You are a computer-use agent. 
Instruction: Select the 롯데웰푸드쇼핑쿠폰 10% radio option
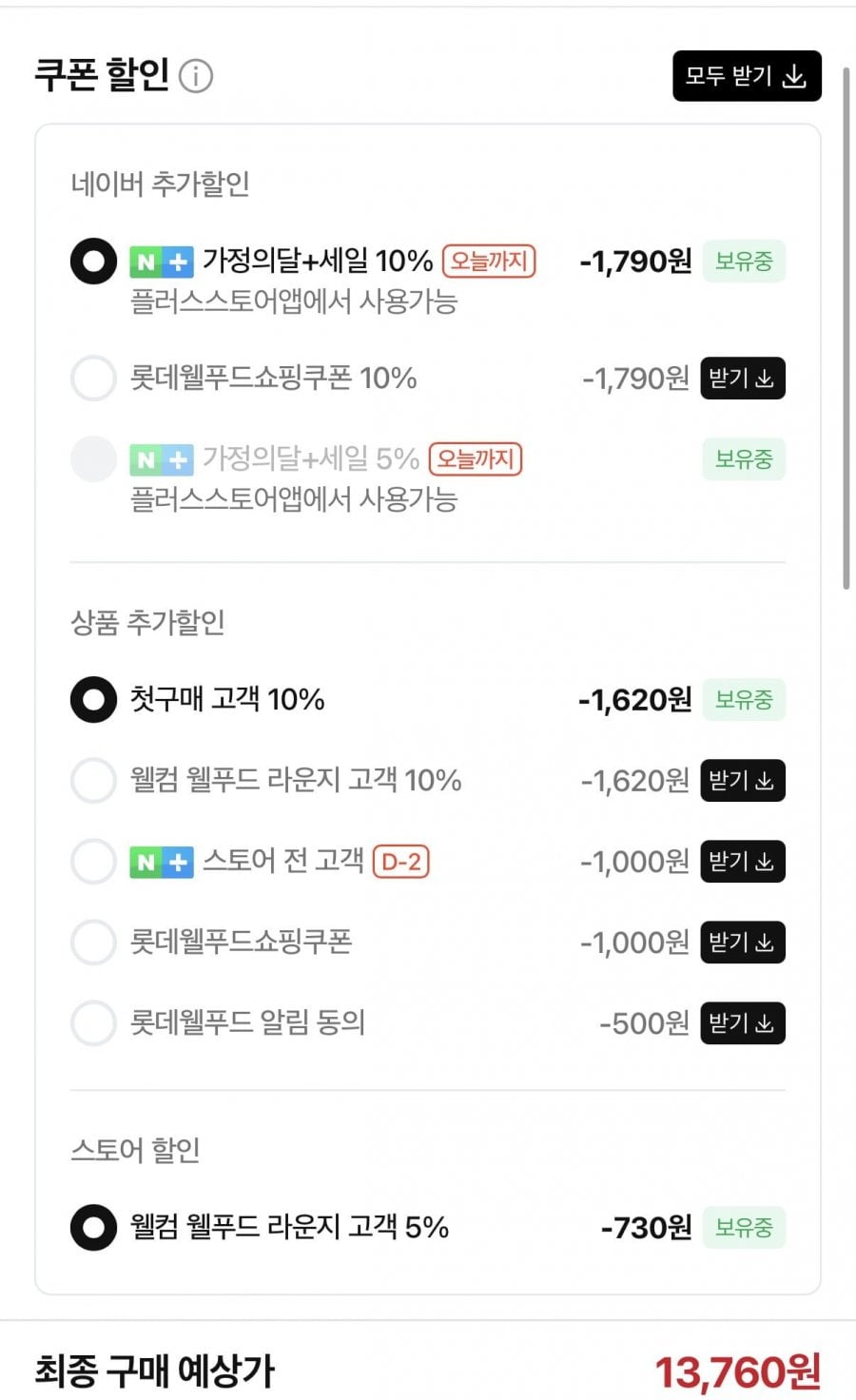pyautogui.click(x=93, y=378)
